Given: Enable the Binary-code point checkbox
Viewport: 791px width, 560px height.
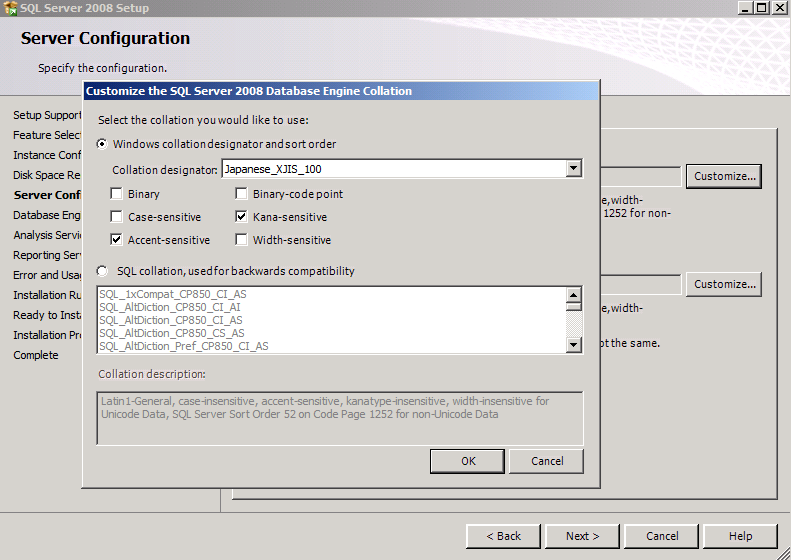Looking at the screenshot, I should pyautogui.click(x=241, y=194).
